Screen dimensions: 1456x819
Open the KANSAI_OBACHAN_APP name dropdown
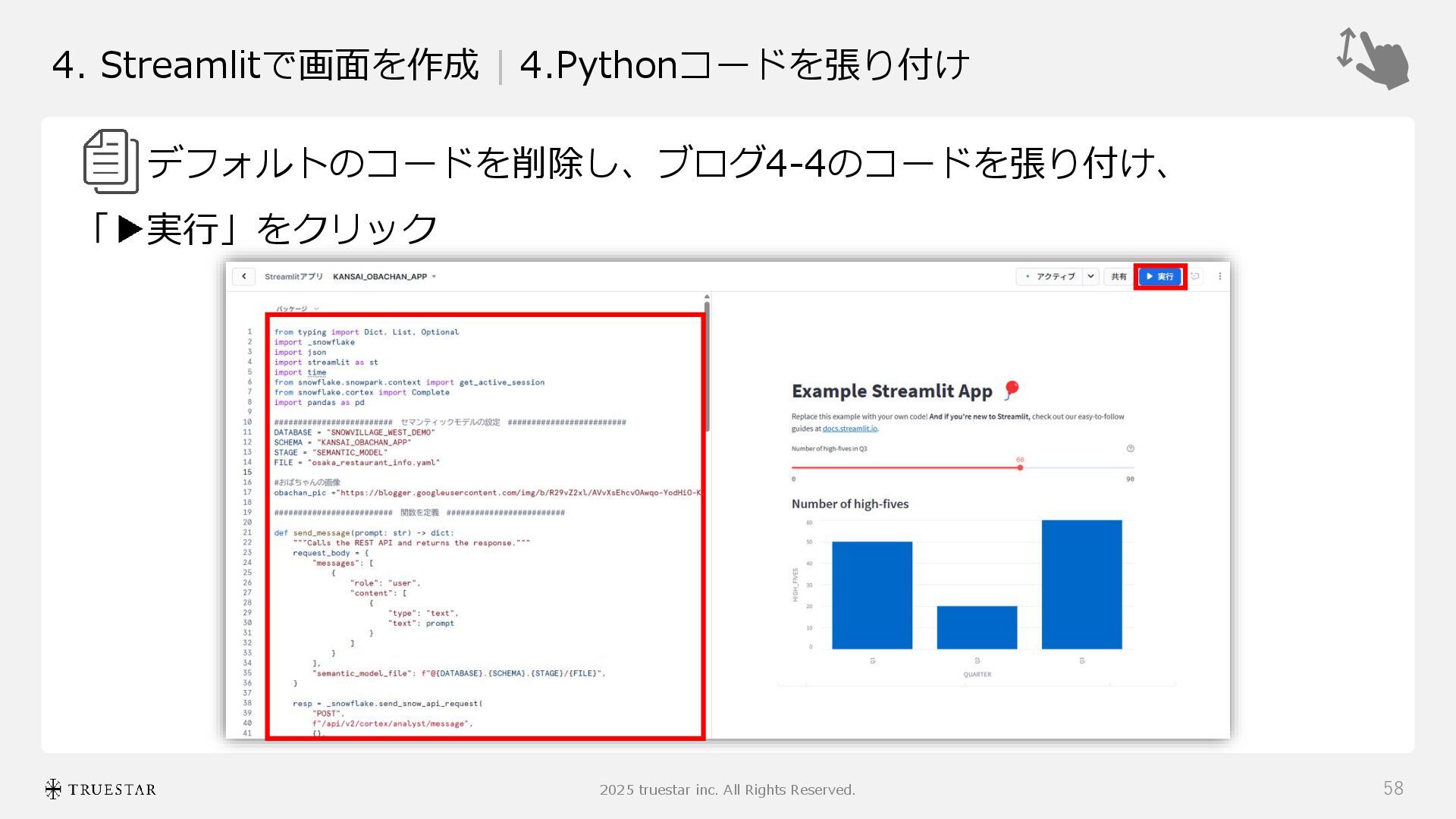tap(384, 277)
